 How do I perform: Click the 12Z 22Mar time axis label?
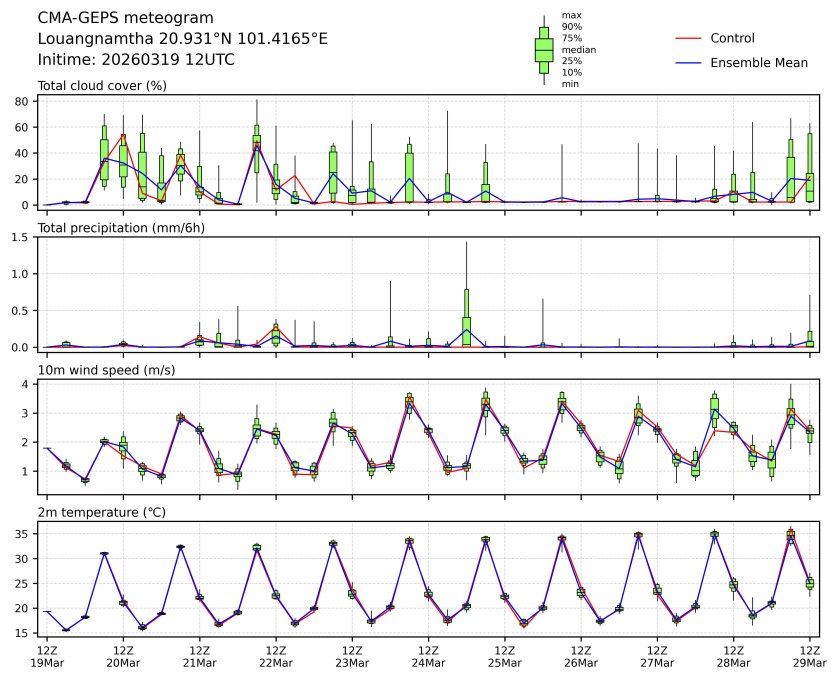[276, 656]
